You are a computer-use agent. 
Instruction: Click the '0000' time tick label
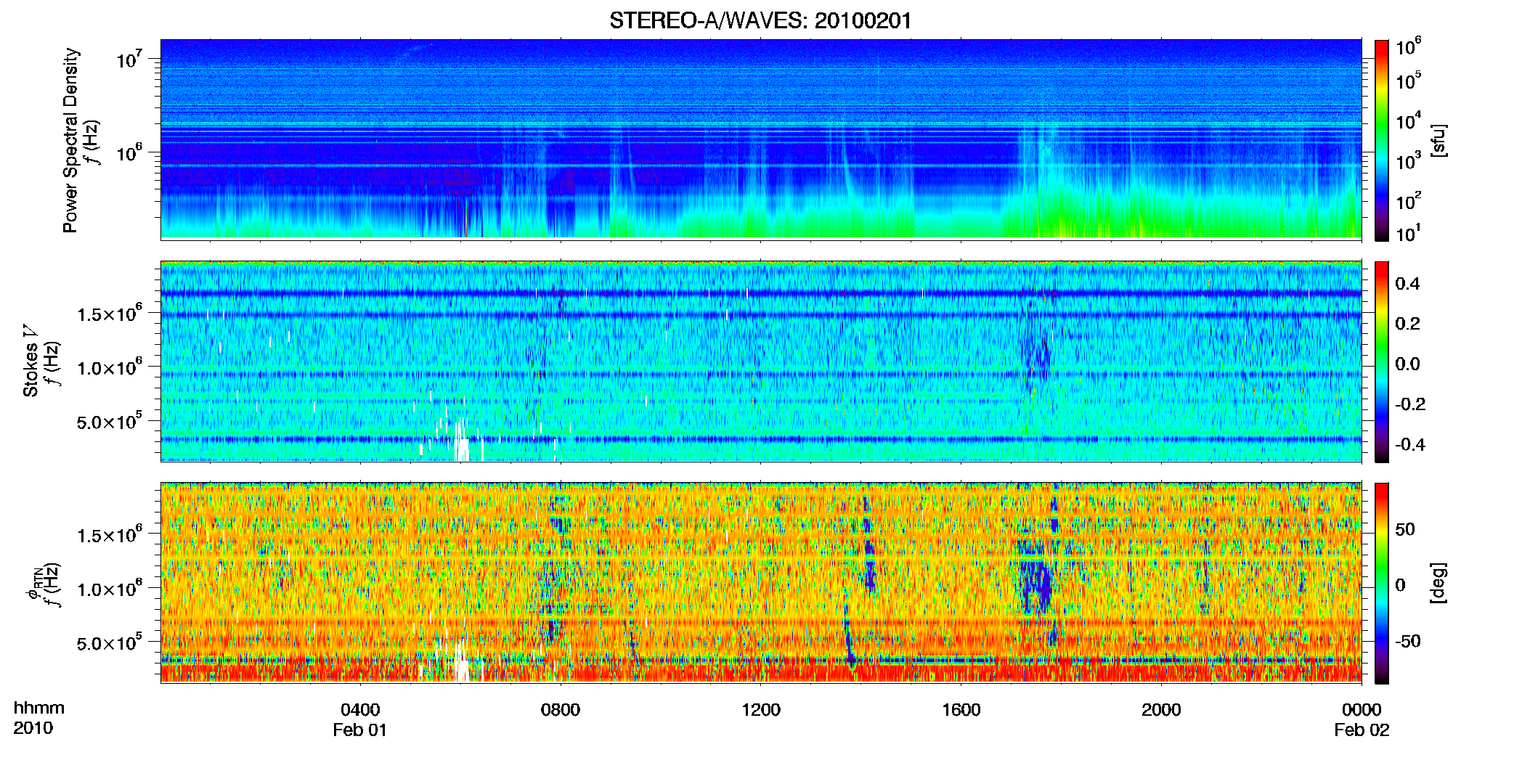tap(1362, 709)
